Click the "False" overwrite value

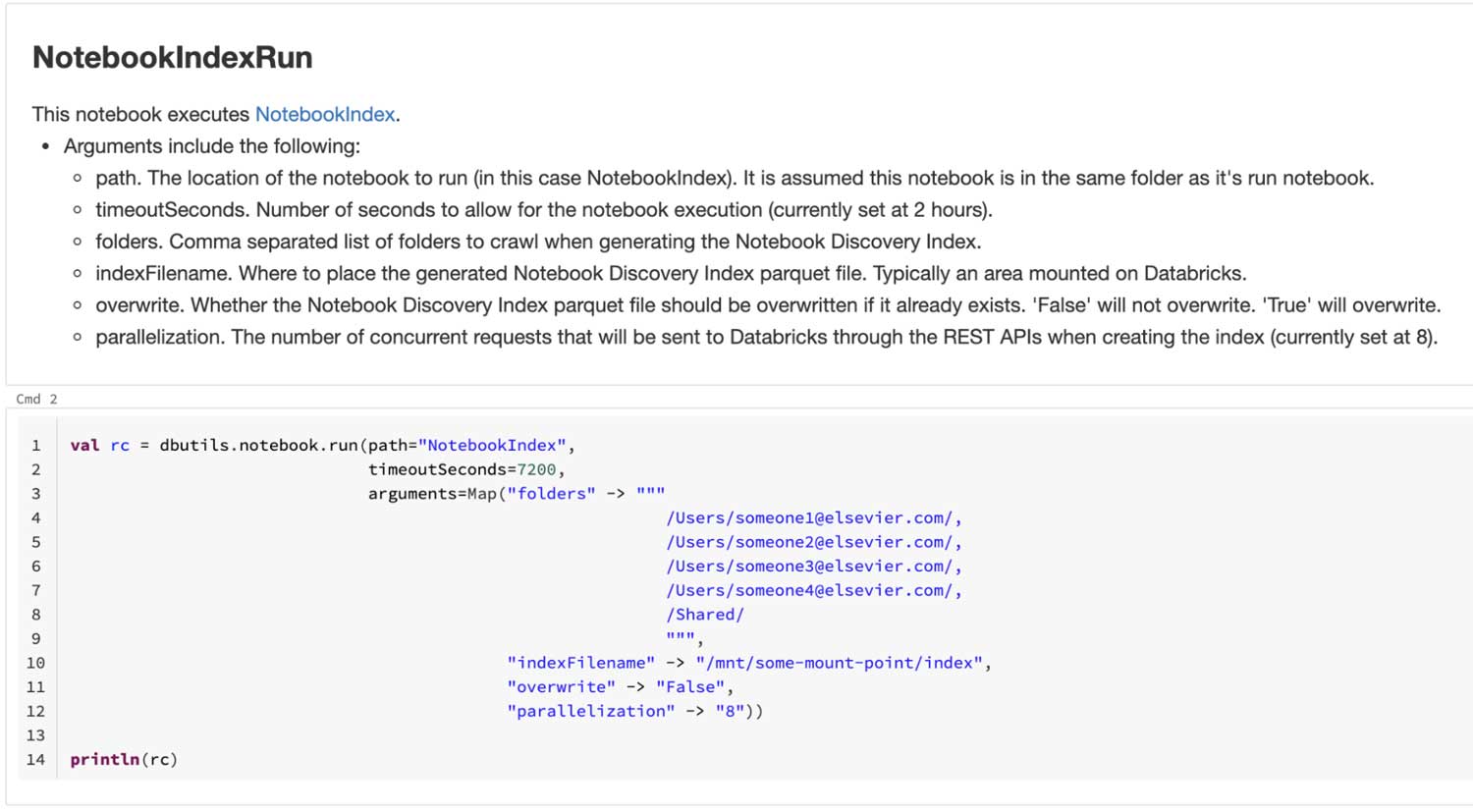[690, 687]
